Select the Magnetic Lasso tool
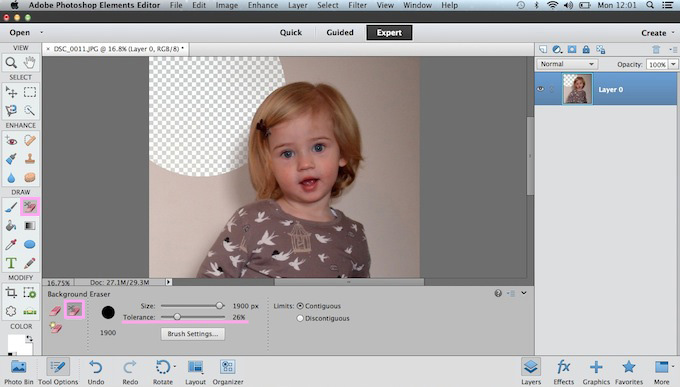 (x=11, y=111)
